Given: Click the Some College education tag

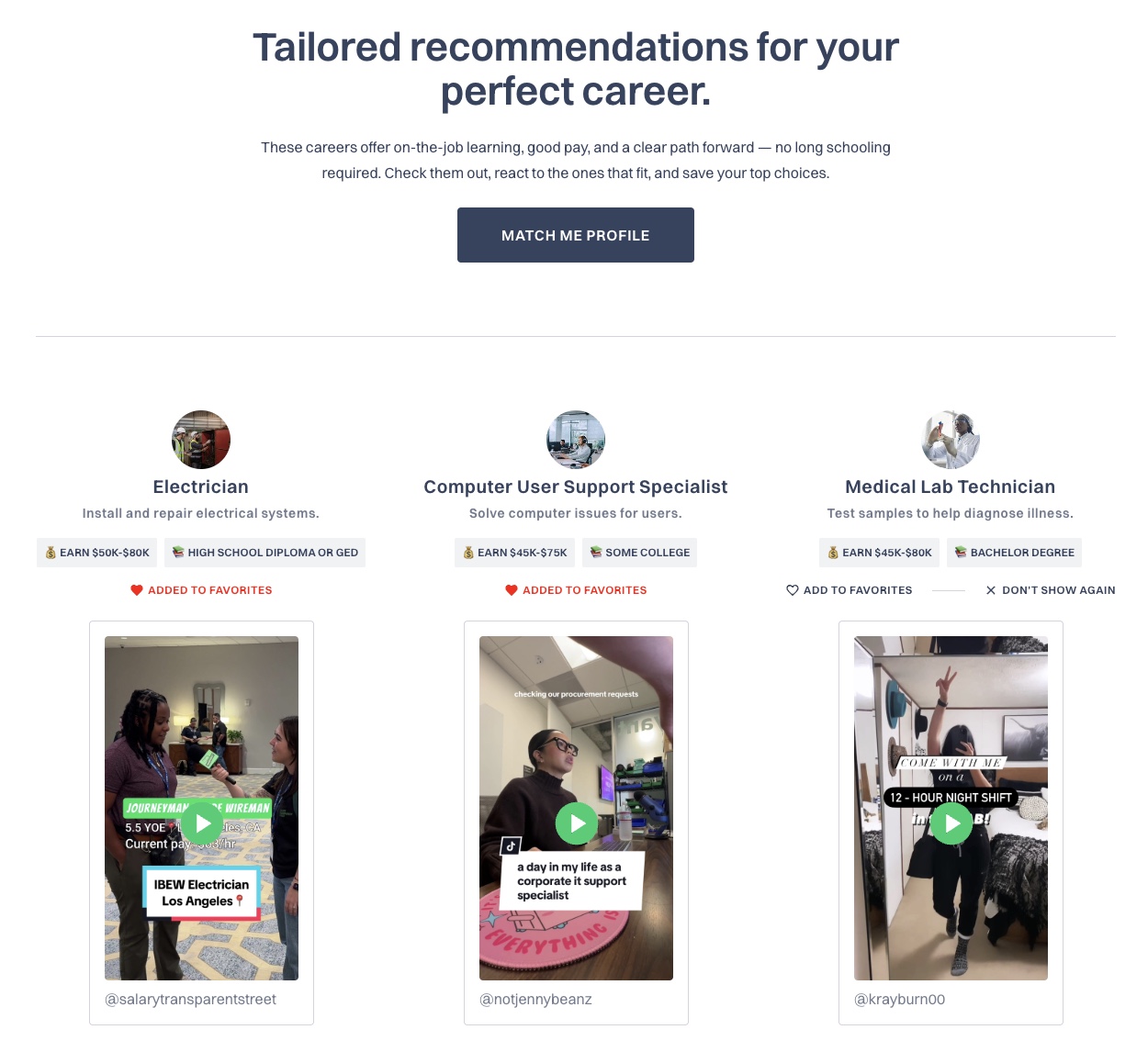Looking at the screenshot, I should 640,553.
